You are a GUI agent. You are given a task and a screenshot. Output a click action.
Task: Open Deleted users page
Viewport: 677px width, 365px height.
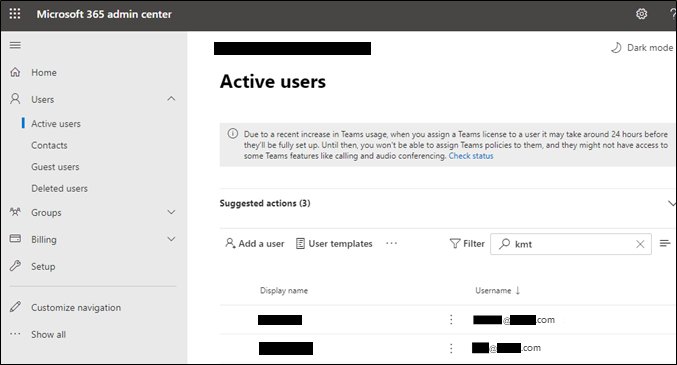pos(59,188)
